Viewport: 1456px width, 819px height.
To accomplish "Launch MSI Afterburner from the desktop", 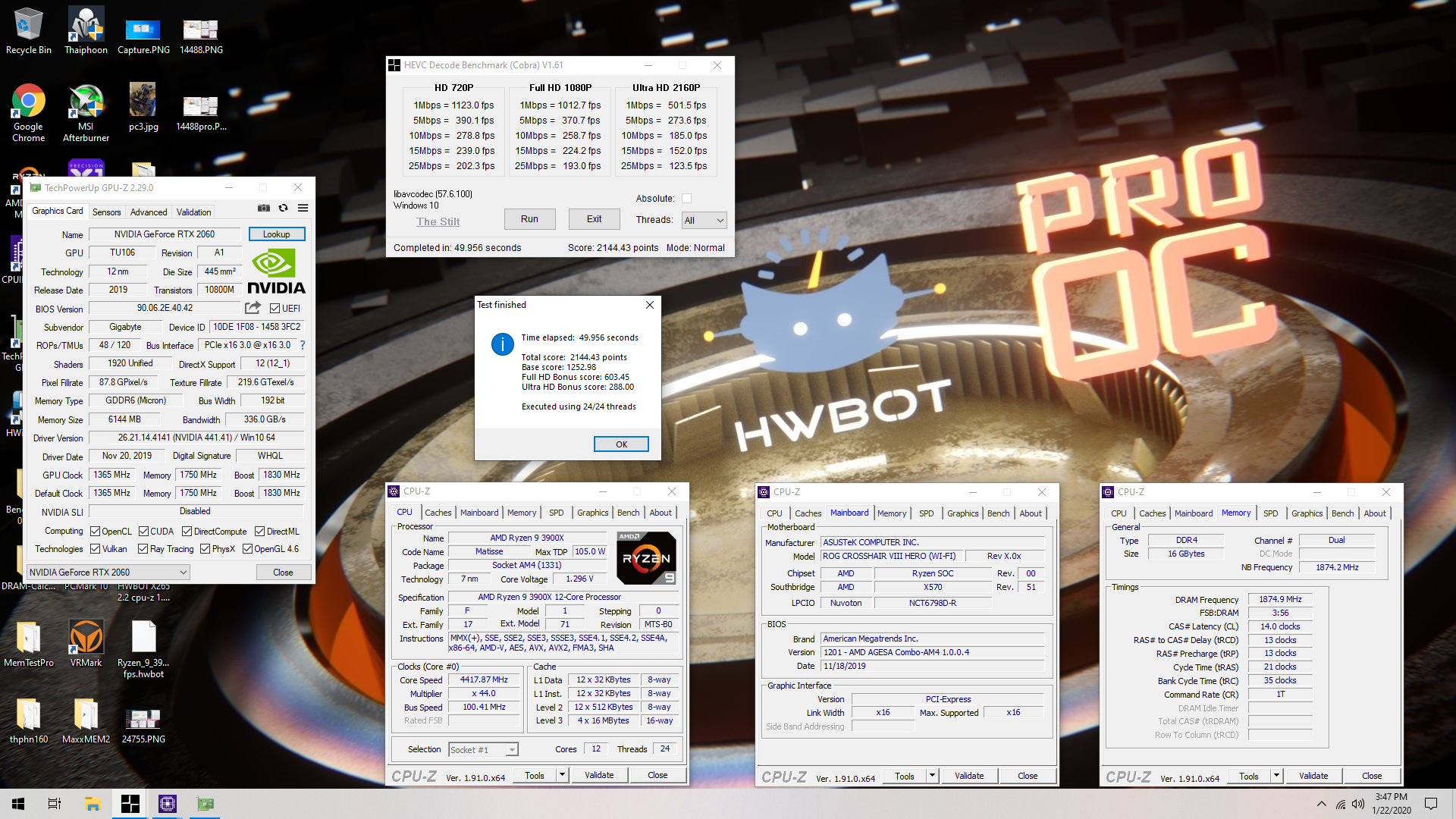I will [x=86, y=112].
